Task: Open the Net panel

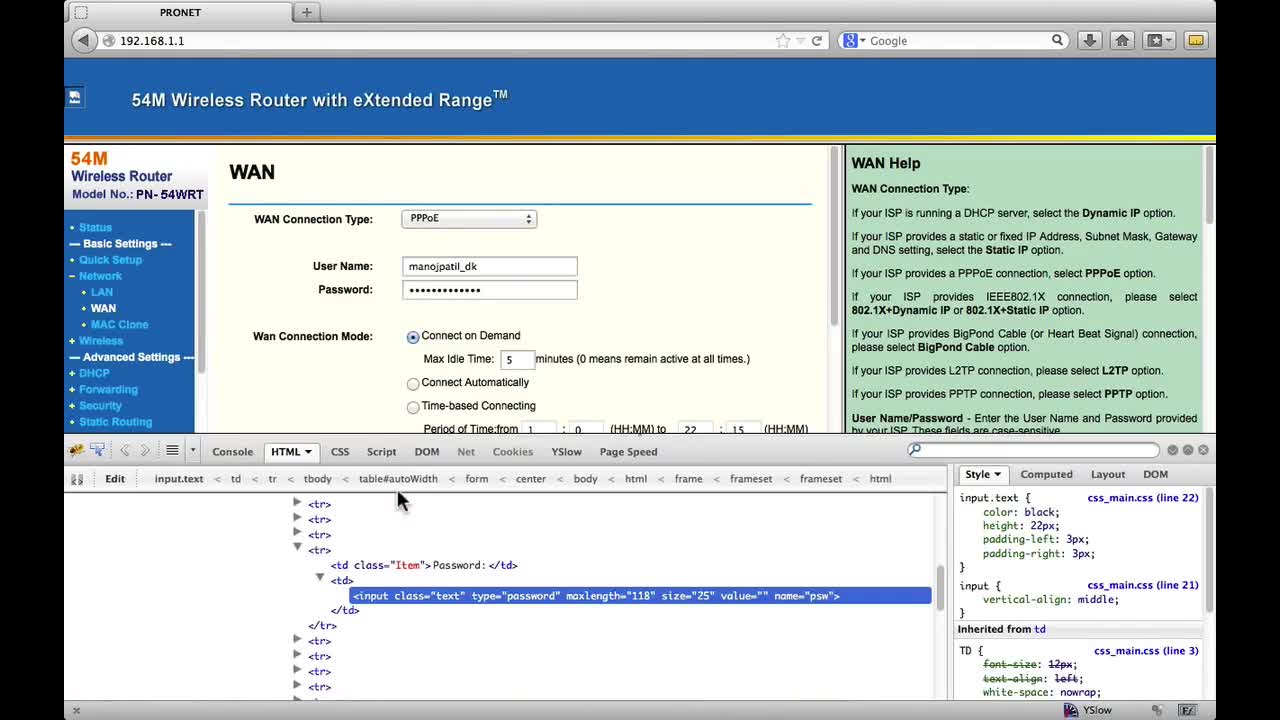Action: point(466,452)
